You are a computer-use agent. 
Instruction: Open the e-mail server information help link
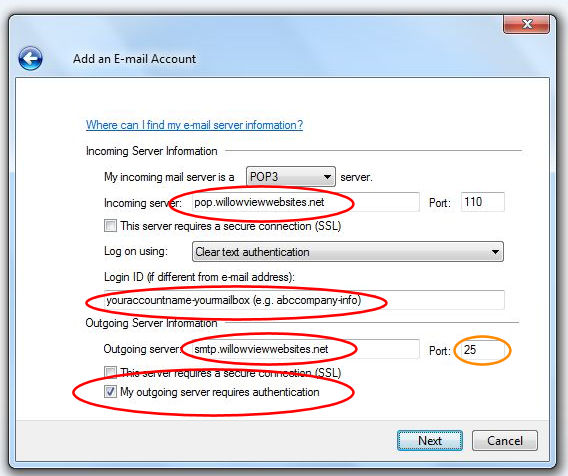194,125
